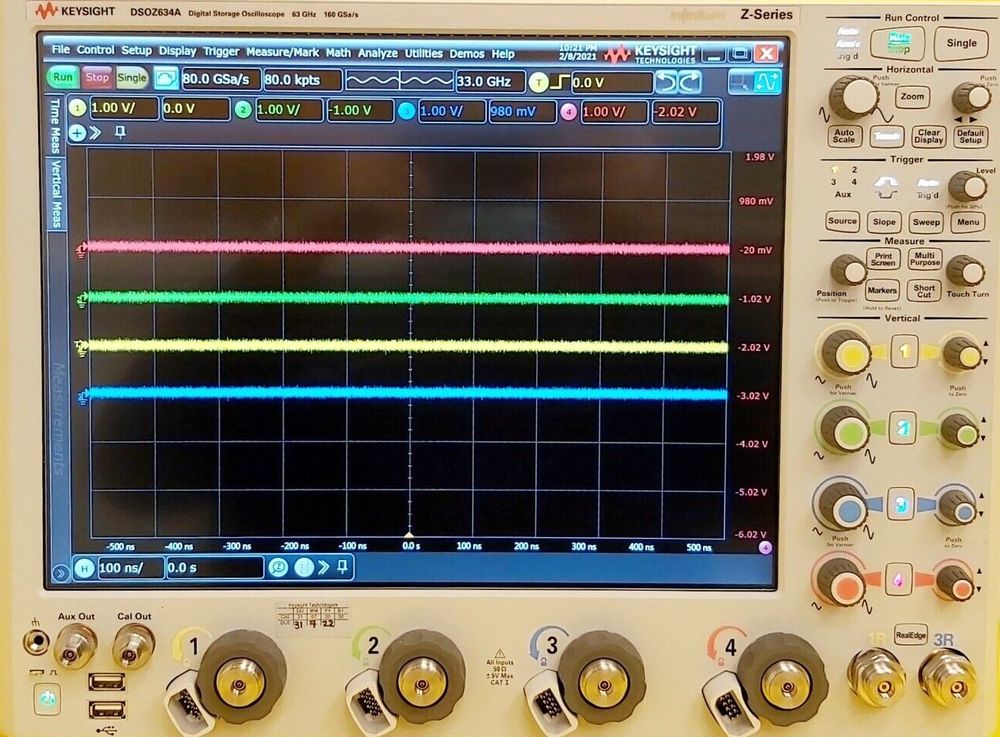Click the redo arrow icon
This screenshot has width=1000, height=737.
[690, 83]
